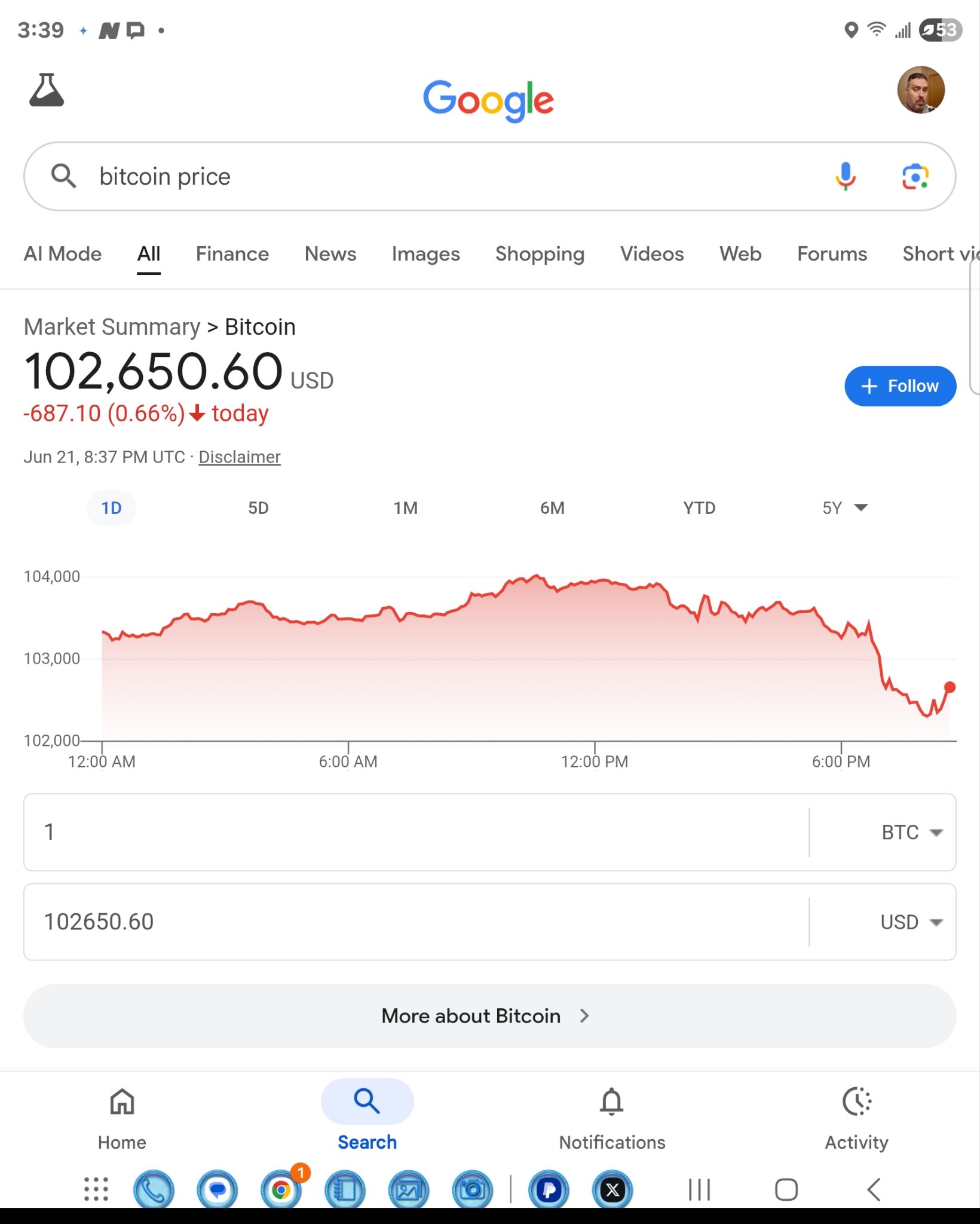Switch to the News tab
The width and height of the screenshot is (980, 1224).
[x=330, y=254]
